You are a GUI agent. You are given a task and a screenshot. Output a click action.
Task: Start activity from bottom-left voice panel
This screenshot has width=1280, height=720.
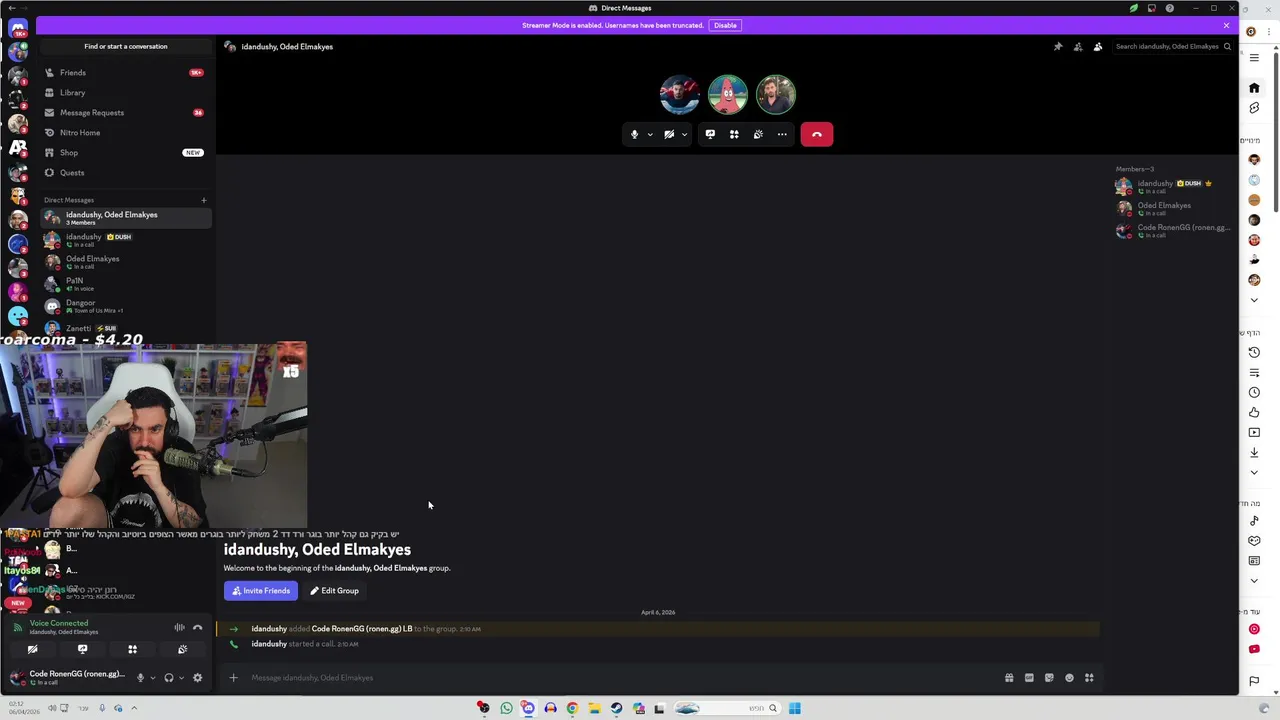[132, 650]
